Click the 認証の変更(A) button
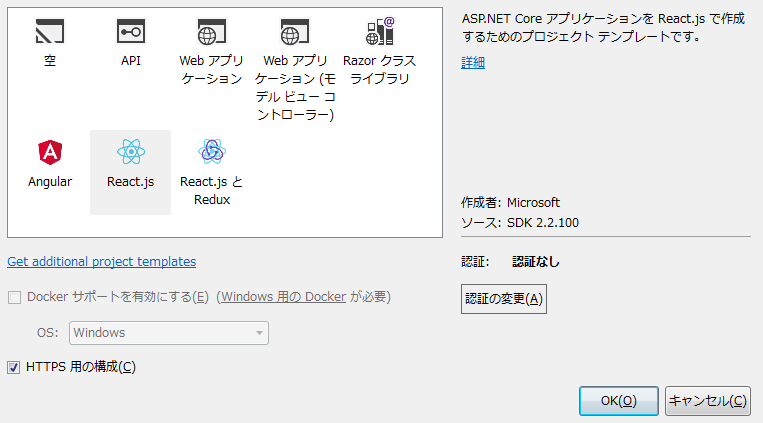 point(504,299)
